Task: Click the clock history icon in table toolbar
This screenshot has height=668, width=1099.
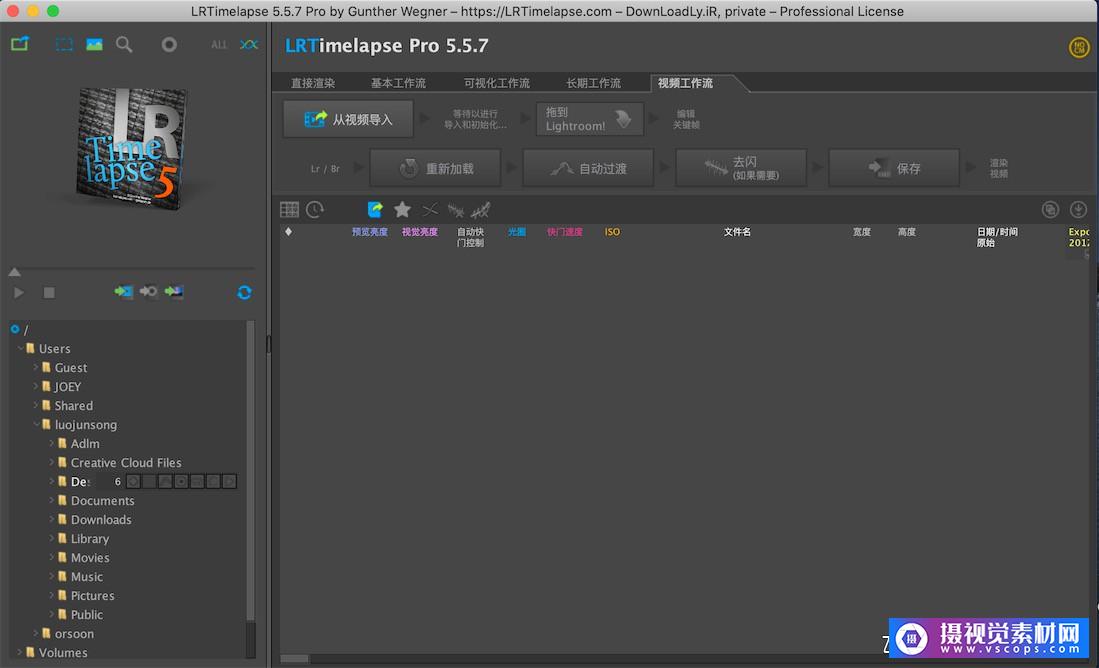Action: [x=315, y=210]
